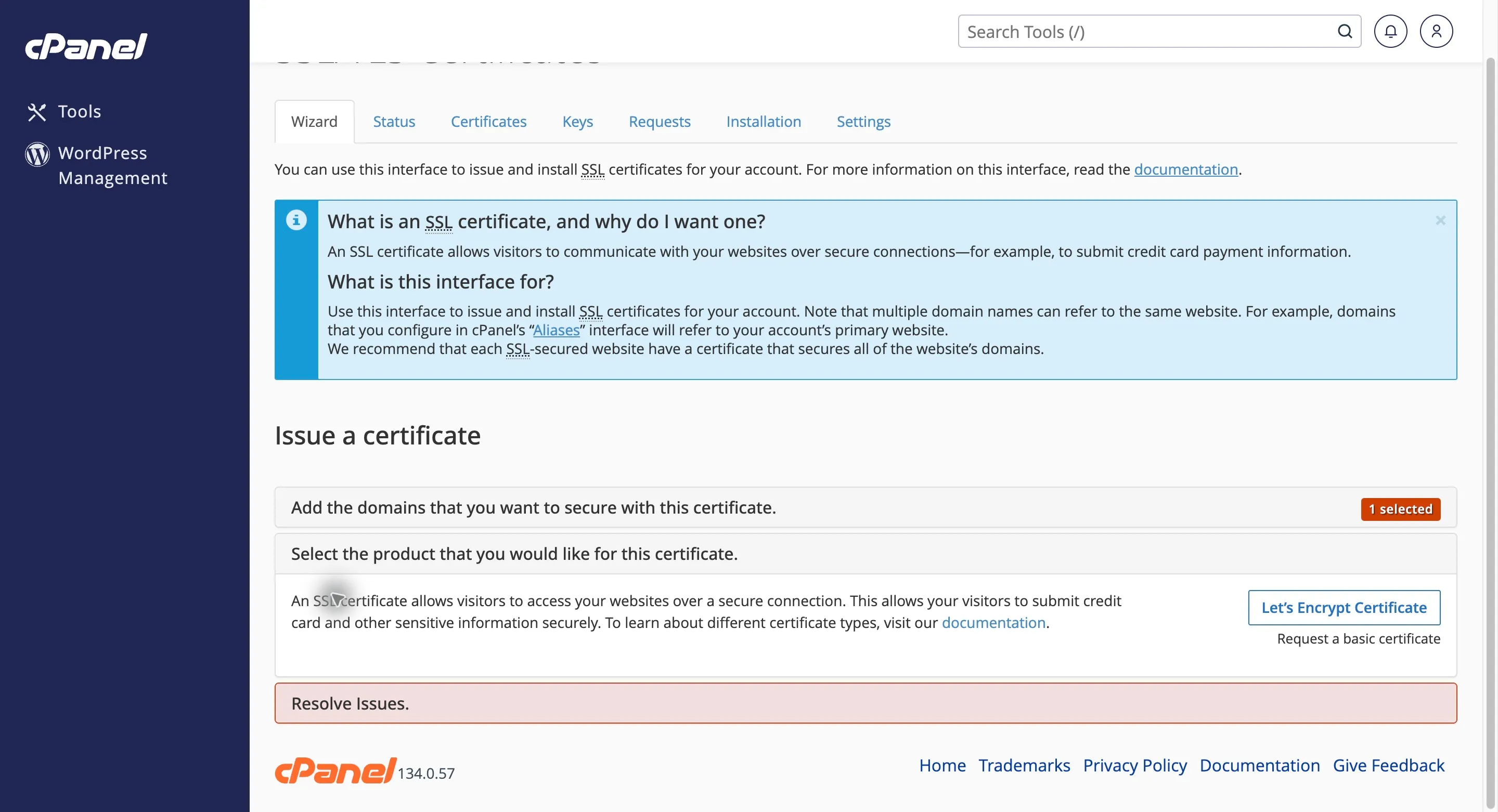Click the version text 134.0.57
Screen dimensions: 1498x812
pyautogui.click(x=427, y=773)
